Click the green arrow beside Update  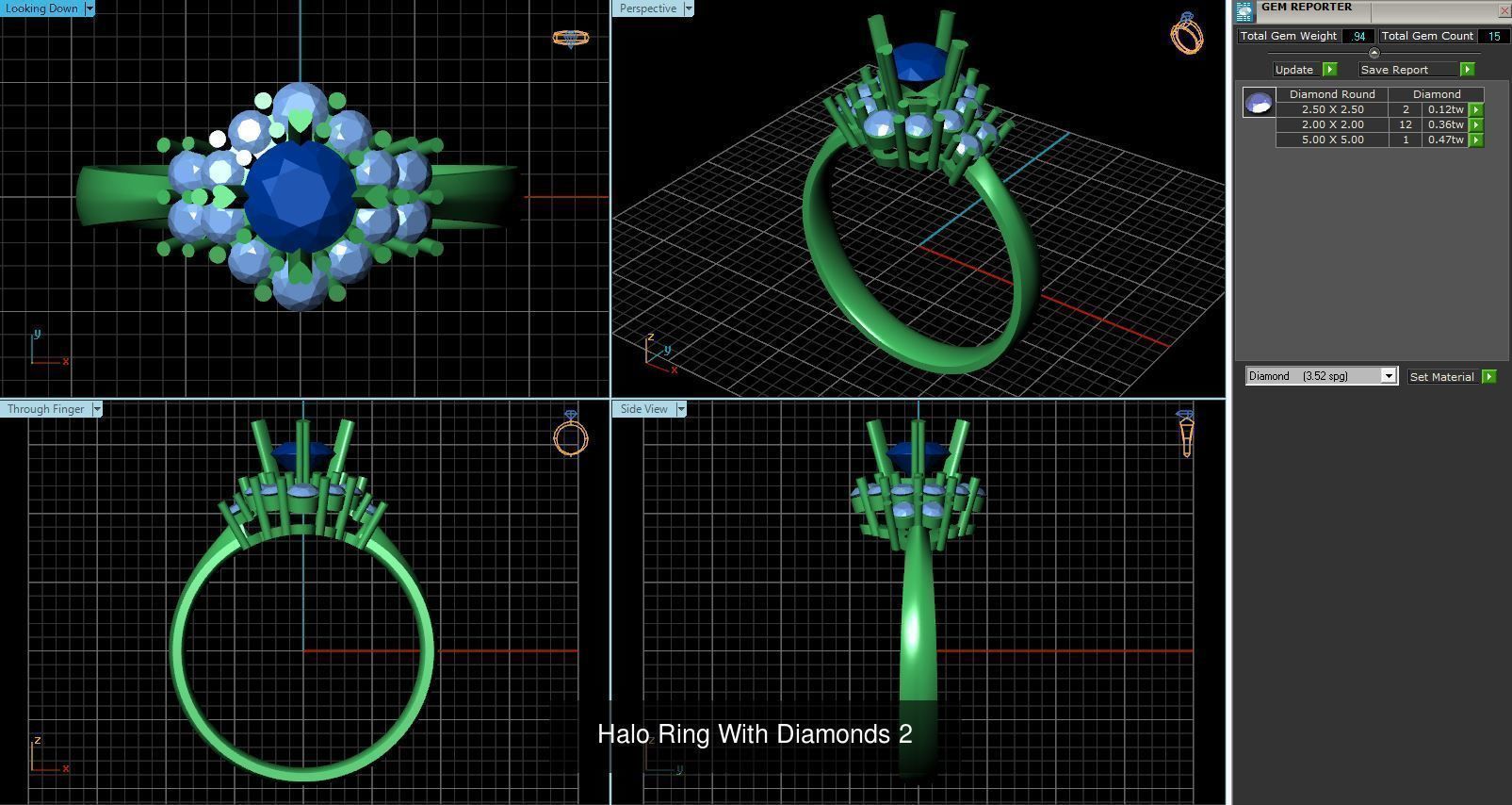click(1329, 70)
